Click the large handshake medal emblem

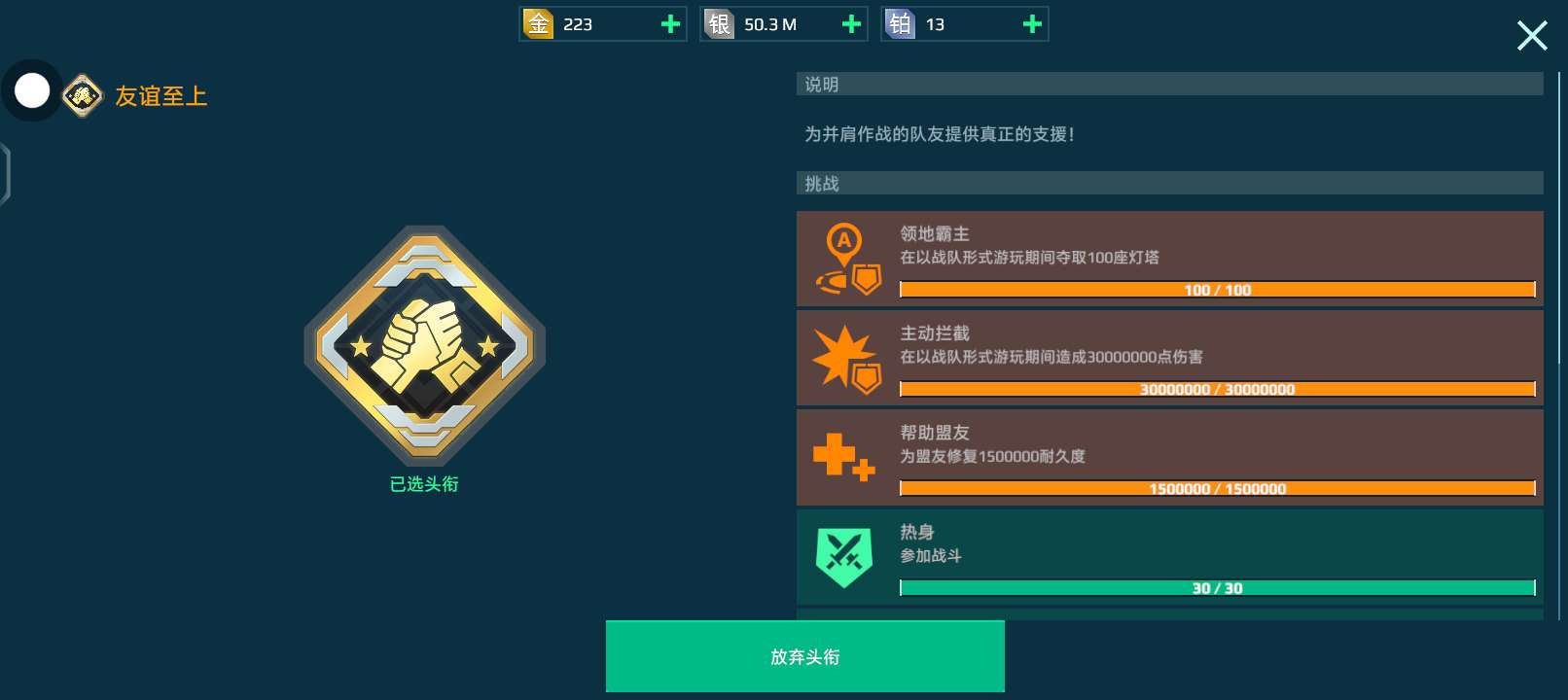coord(425,346)
